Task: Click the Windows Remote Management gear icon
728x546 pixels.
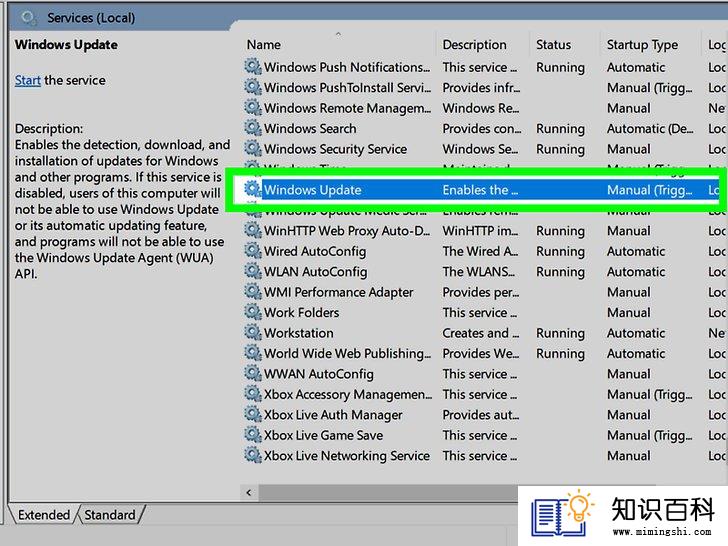Action: point(253,108)
